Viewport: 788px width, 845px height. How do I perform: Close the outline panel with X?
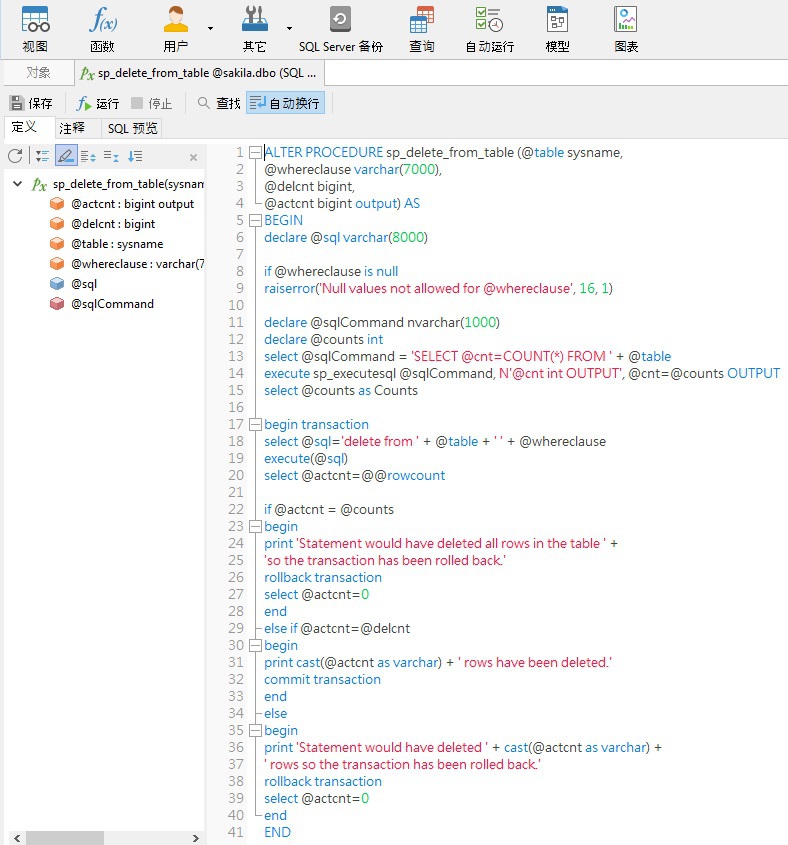(193, 157)
